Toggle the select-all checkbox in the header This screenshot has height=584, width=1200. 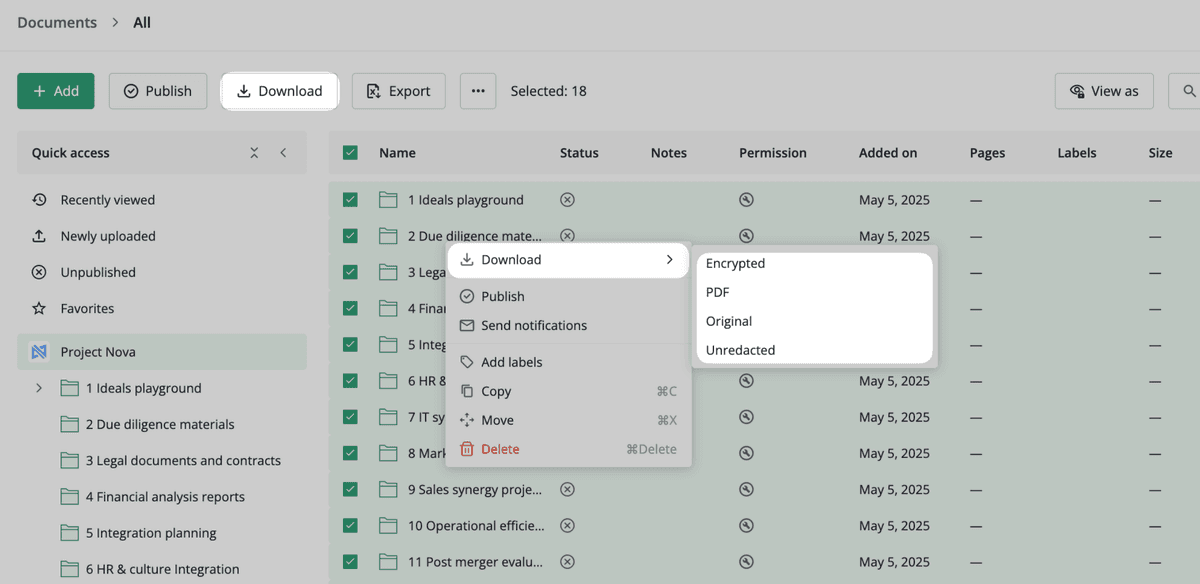pos(349,152)
